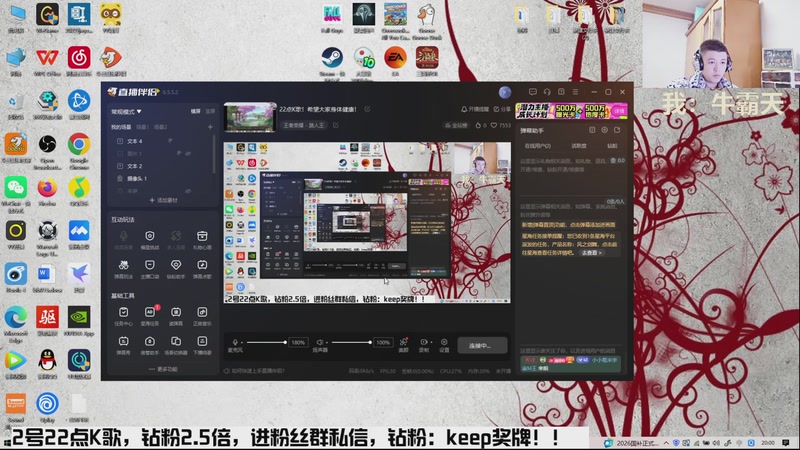Image resolution: width=800 pixels, height=450 pixels.
Task: Edit the stream title with pencil icon
Action: point(367,109)
